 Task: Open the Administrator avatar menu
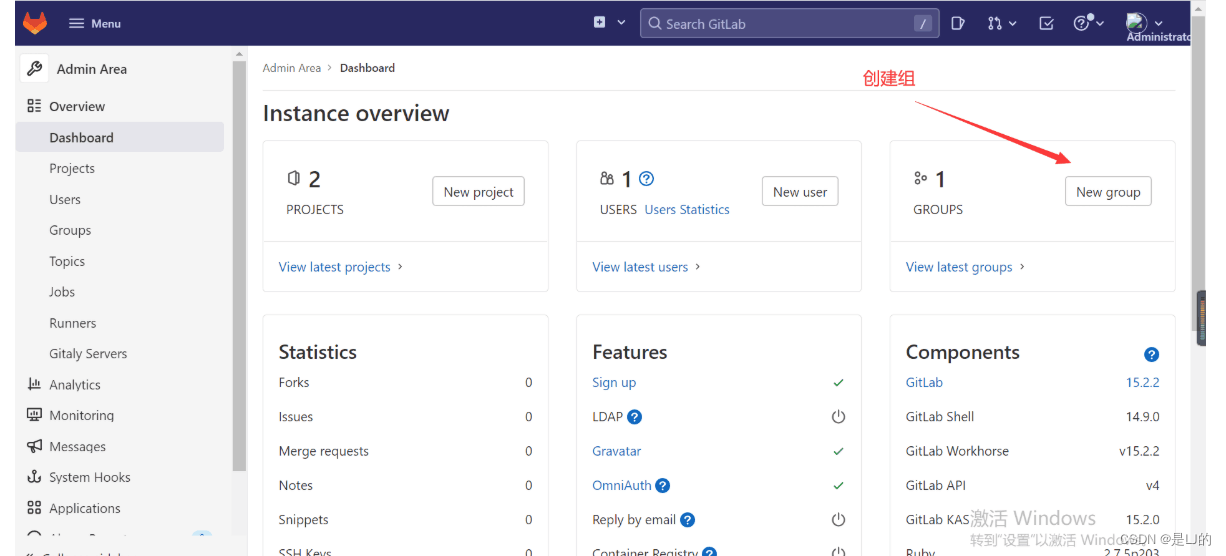[1146, 22]
